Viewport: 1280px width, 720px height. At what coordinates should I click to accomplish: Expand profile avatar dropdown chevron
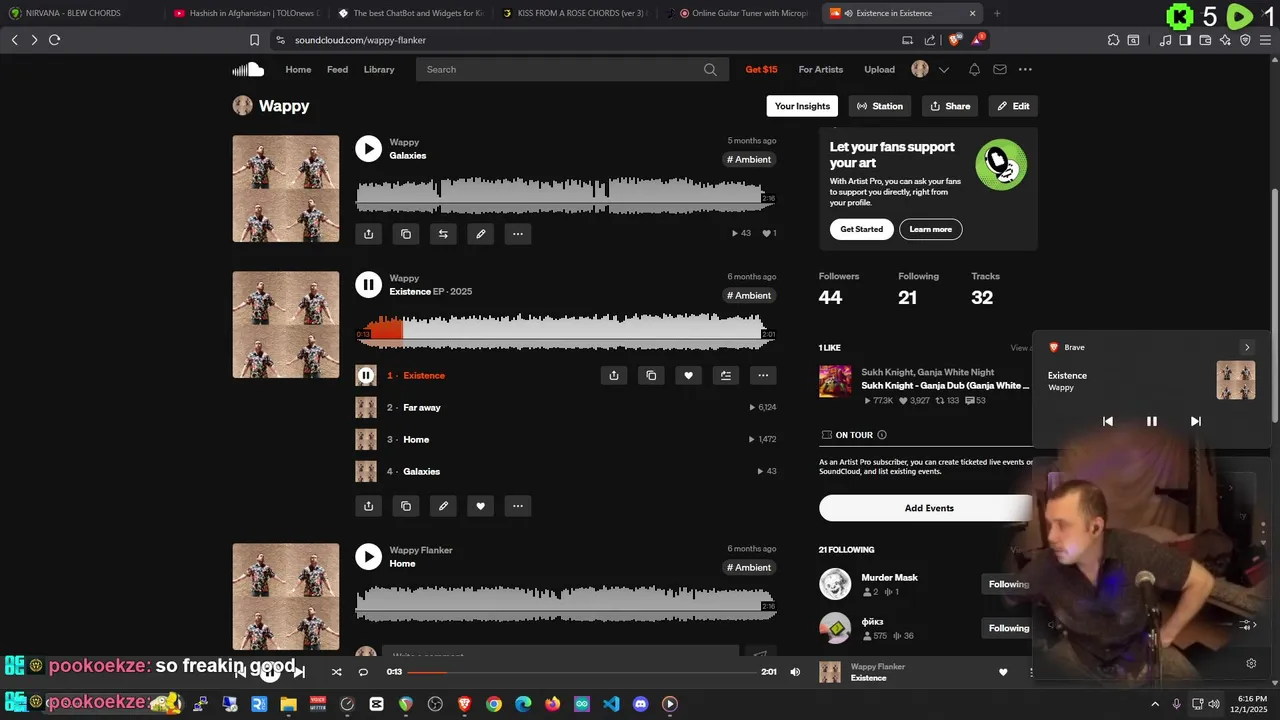coord(943,69)
